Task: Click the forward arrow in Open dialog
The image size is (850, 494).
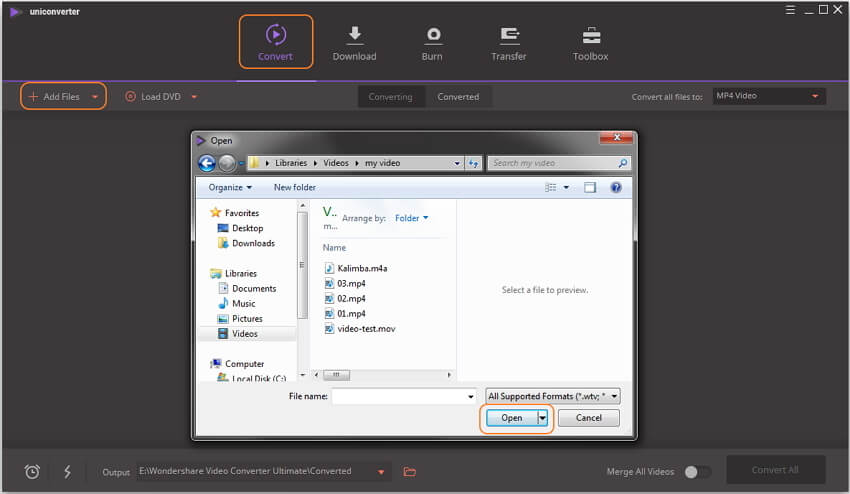Action: click(227, 163)
